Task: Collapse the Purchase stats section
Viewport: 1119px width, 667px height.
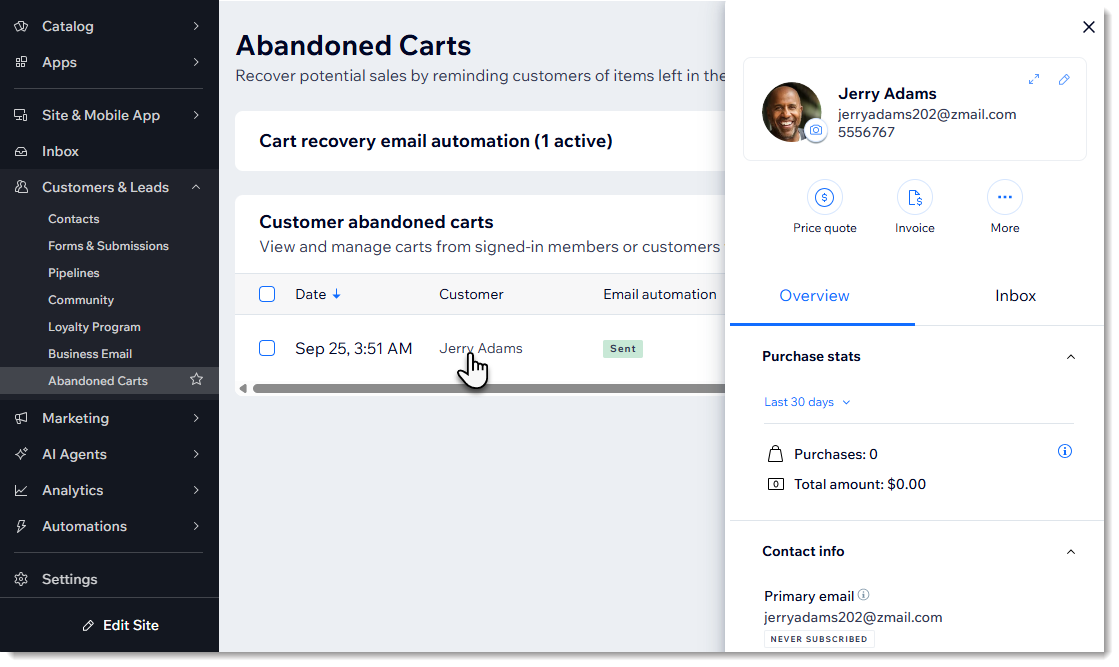Action: [x=1070, y=357]
